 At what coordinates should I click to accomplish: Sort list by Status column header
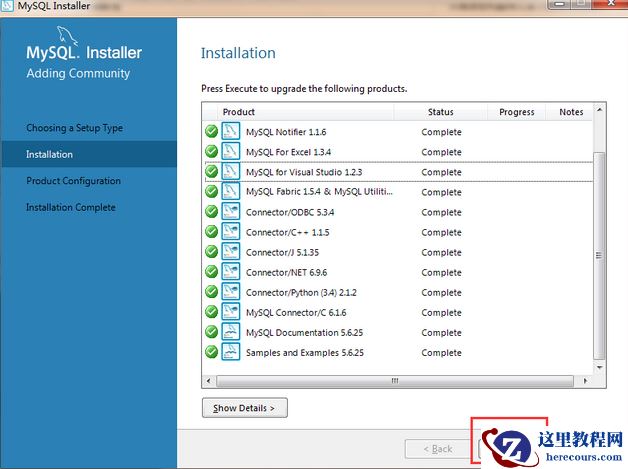441,112
